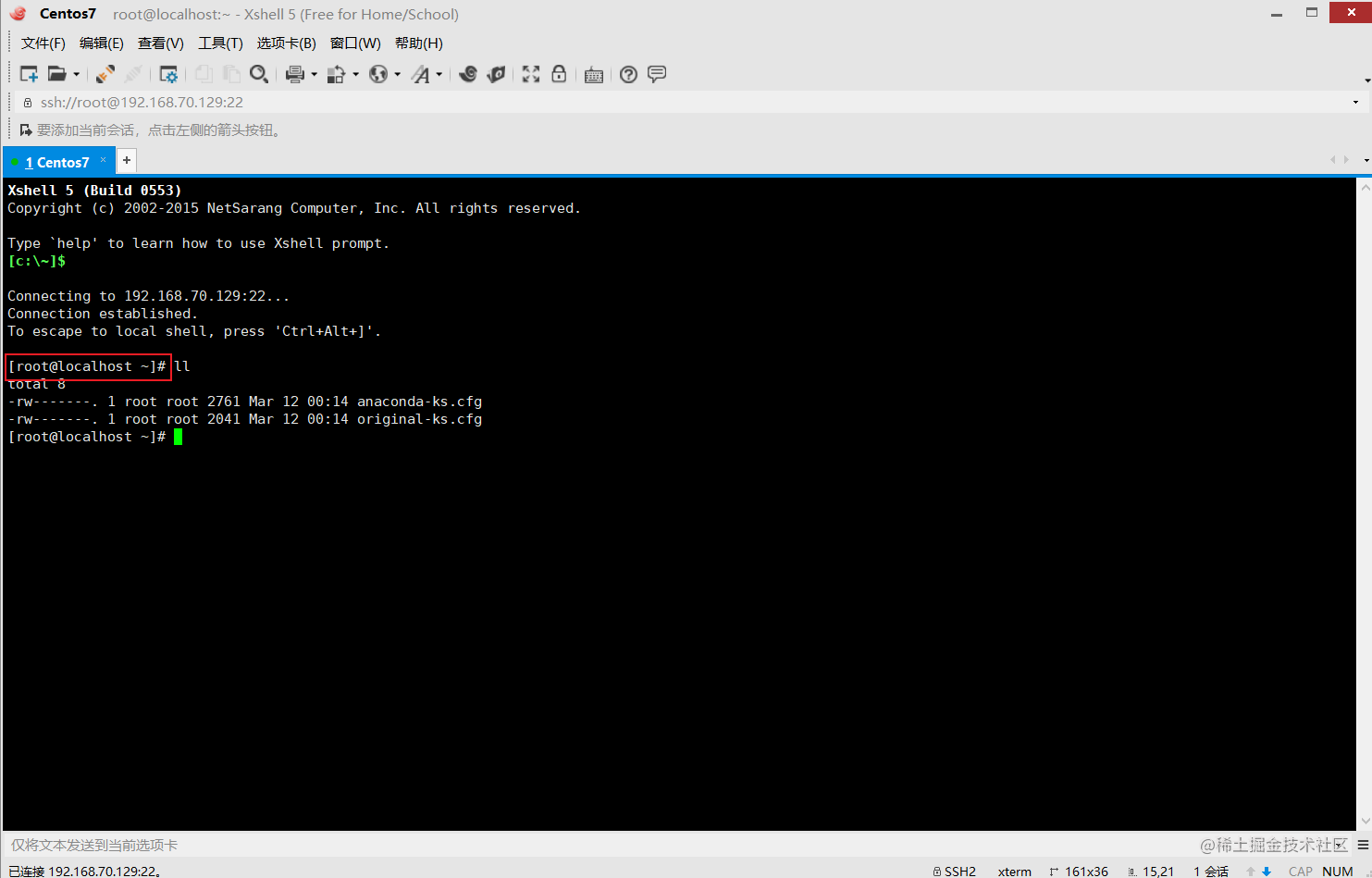This screenshot has width=1372, height=878.
Task: Click the Print icon
Action: coord(295,74)
